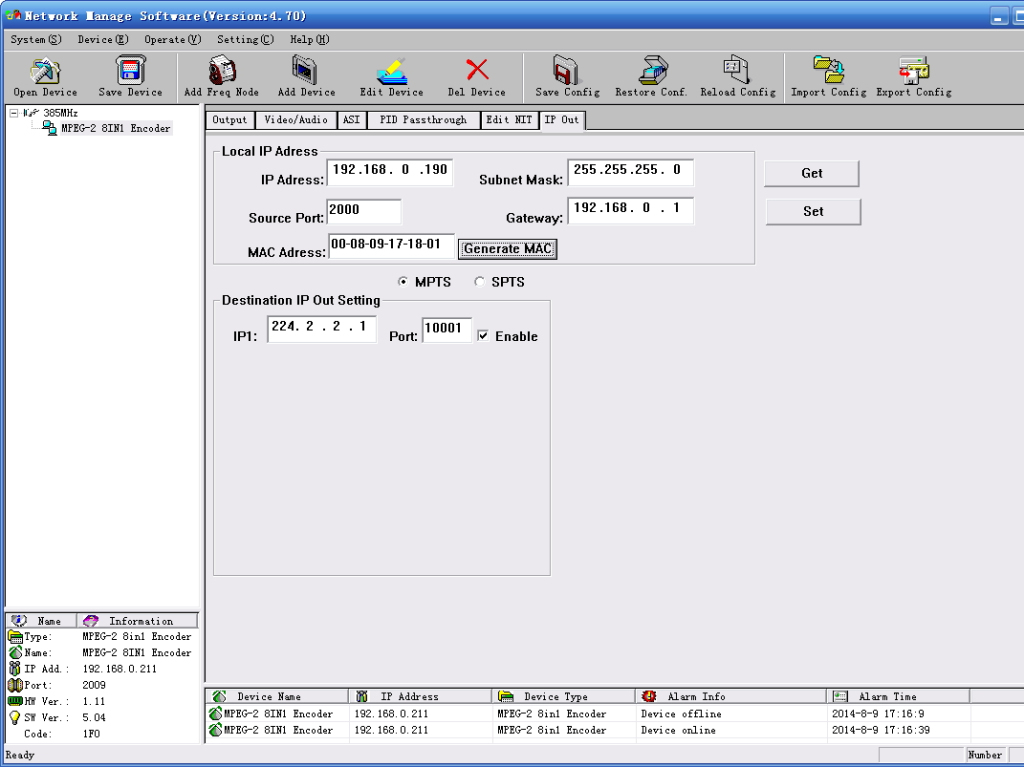
Task: Click the local IP Adress field
Action: click(x=390, y=171)
